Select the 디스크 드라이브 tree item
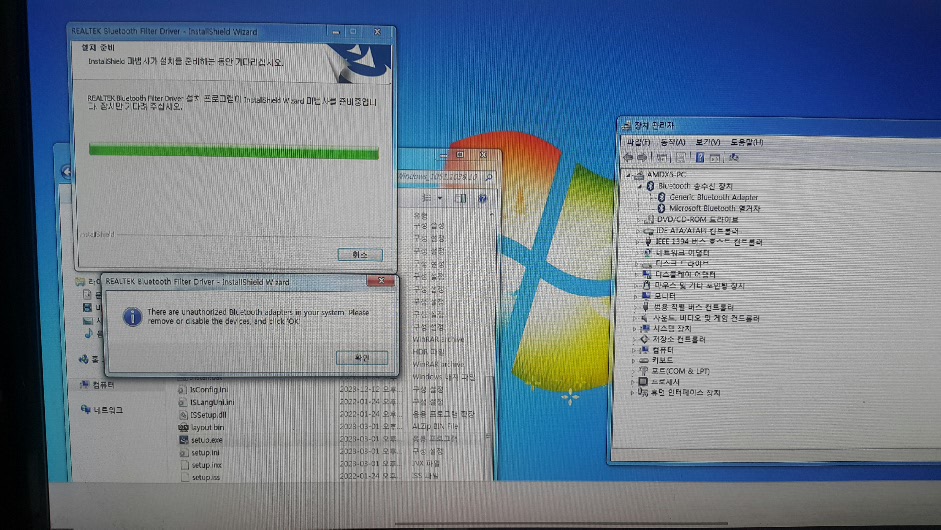This screenshot has height=530, width=941. [x=682, y=263]
